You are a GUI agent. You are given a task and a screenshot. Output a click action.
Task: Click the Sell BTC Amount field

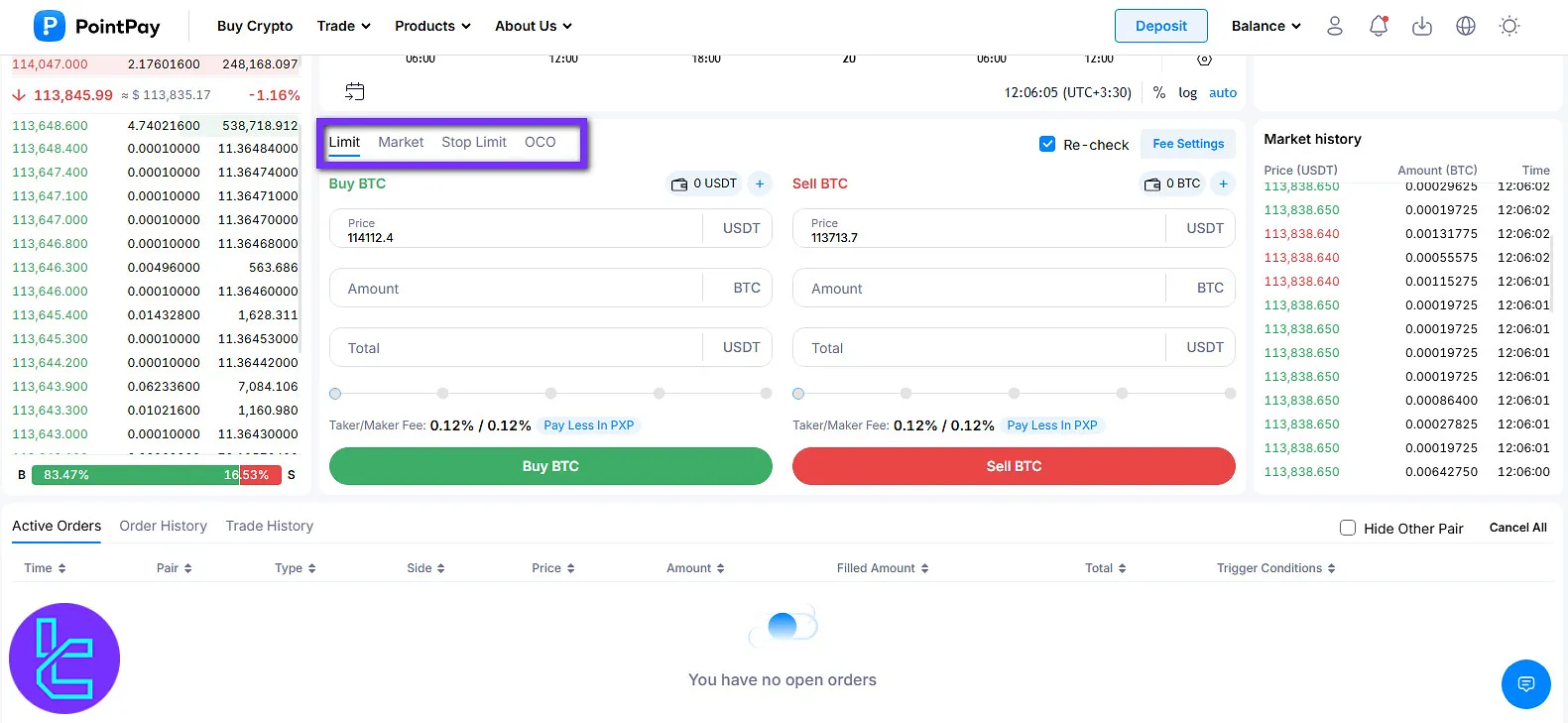coord(1014,288)
